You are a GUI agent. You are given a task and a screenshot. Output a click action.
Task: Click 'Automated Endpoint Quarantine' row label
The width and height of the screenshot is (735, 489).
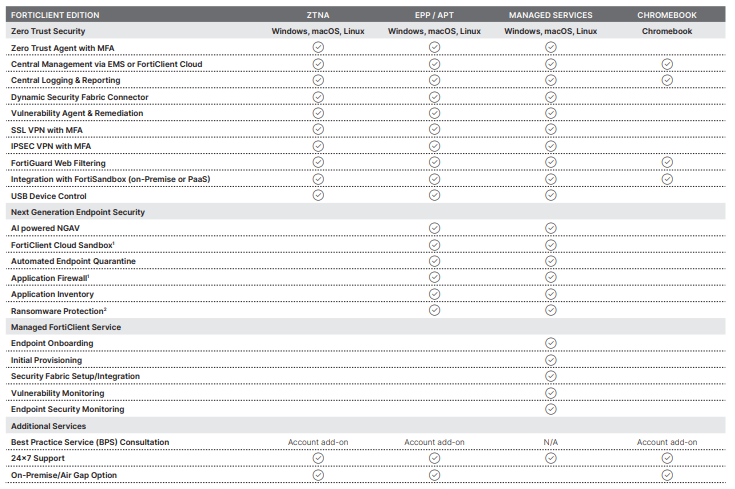click(x=74, y=261)
